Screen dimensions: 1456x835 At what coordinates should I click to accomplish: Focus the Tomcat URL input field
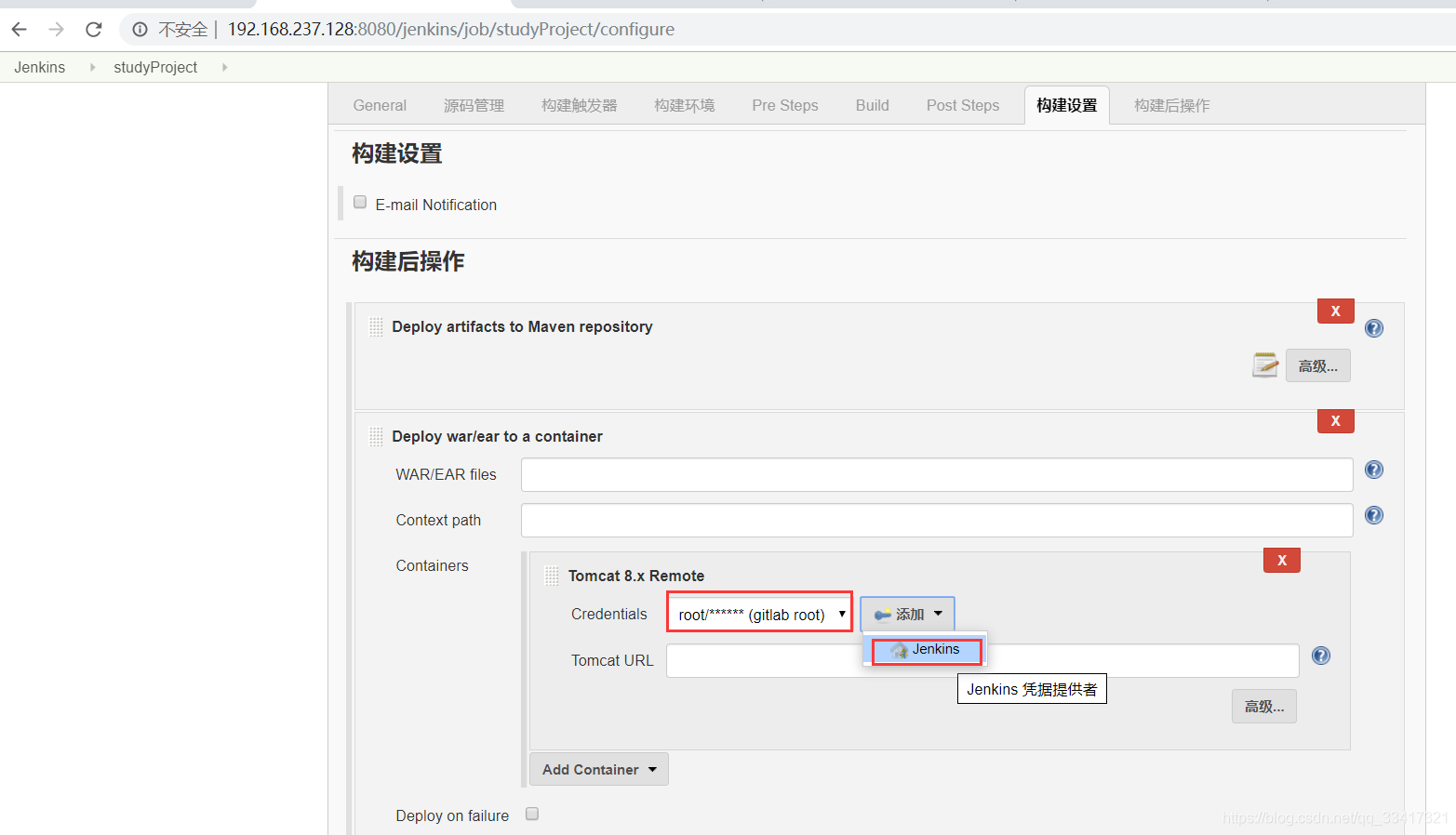coord(982,660)
